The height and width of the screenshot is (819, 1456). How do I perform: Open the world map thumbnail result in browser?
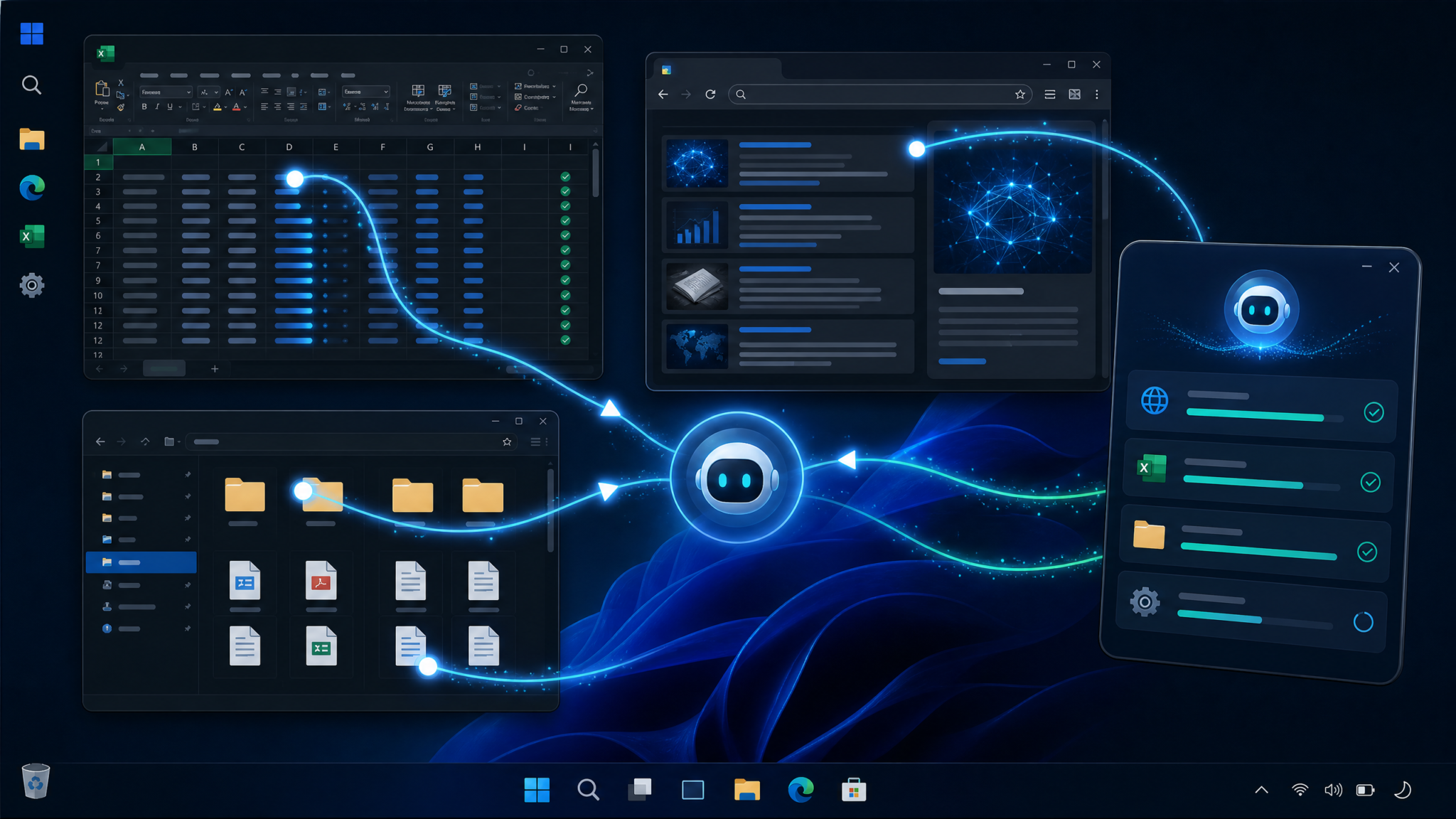tap(697, 347)
